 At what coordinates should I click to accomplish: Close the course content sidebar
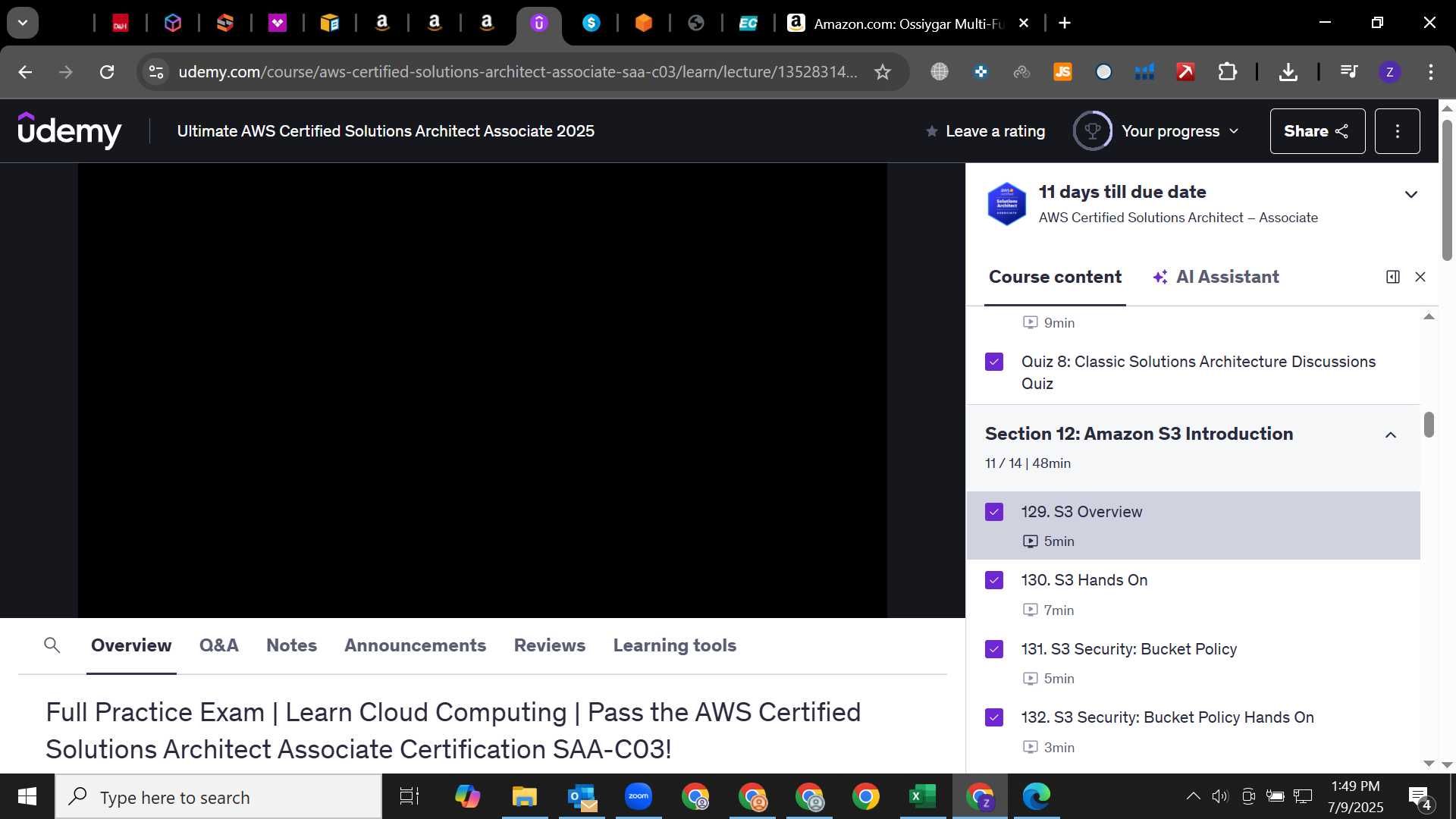[1420, 277]
